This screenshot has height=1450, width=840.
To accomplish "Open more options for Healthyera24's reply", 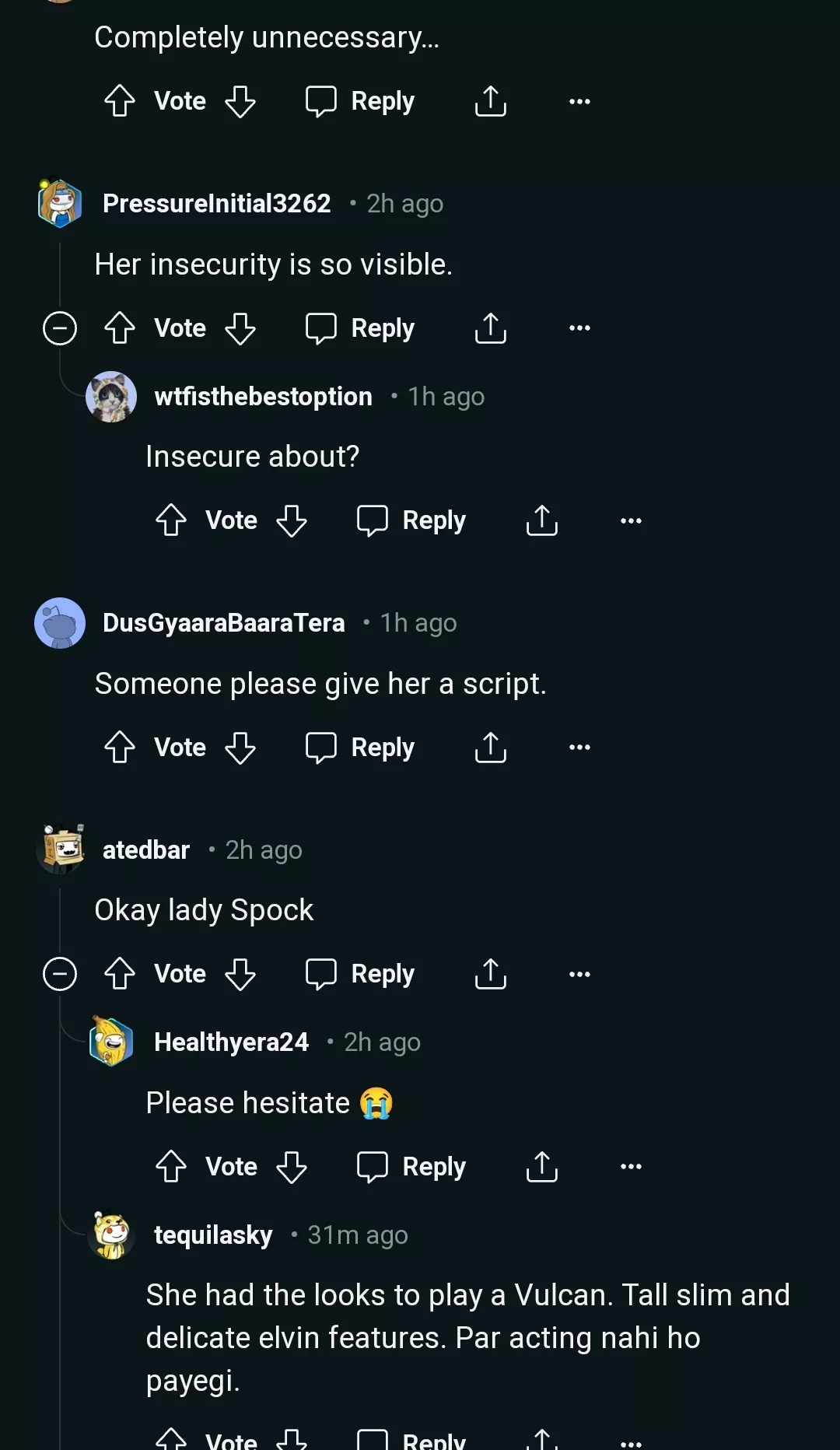I will click(630, 1166).
